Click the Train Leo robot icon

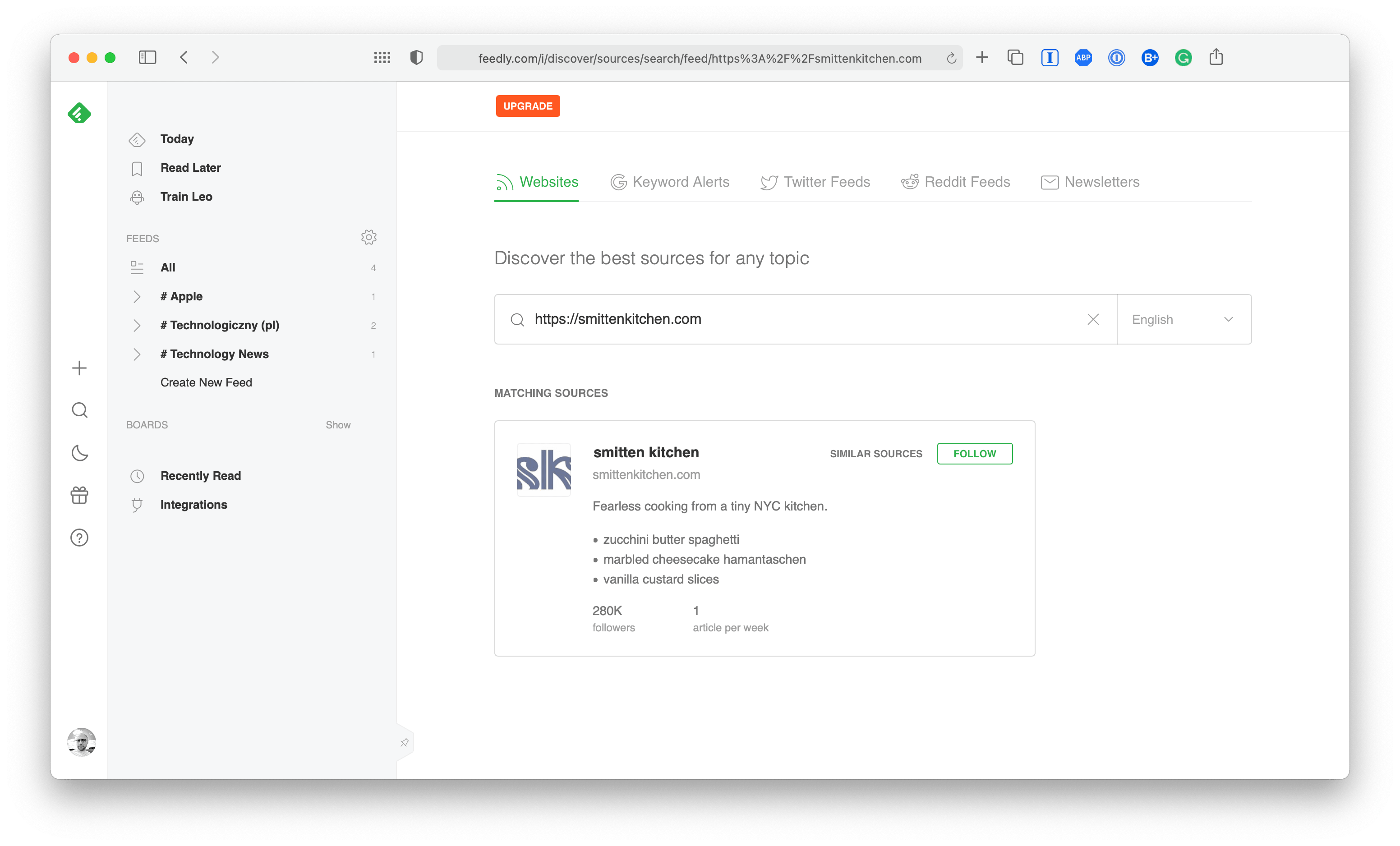coord(137,197)
